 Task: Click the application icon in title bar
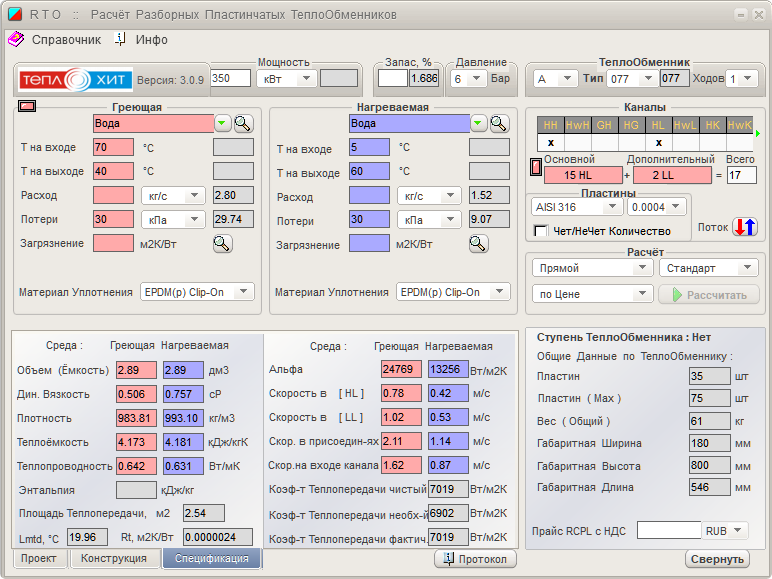tap(15, 14)
